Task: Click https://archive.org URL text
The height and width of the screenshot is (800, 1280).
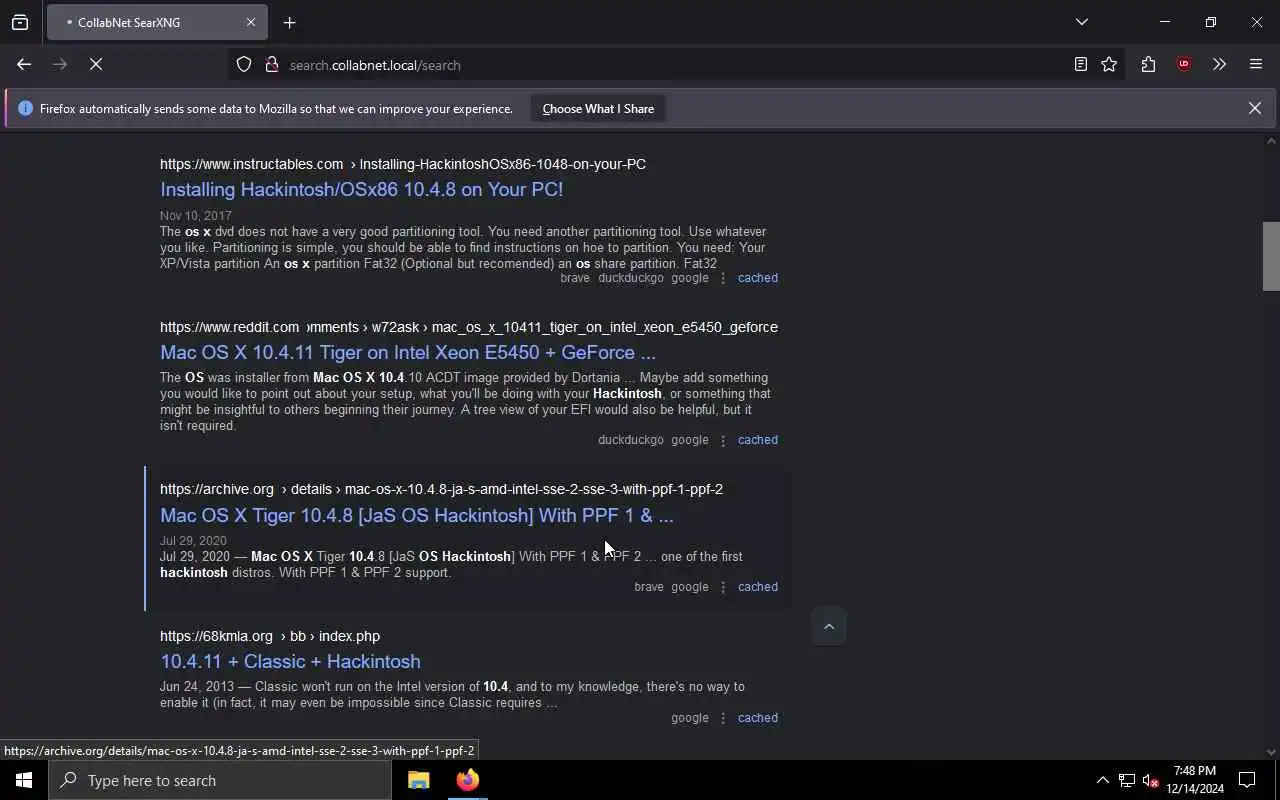Action: click(x=216, y=489)
